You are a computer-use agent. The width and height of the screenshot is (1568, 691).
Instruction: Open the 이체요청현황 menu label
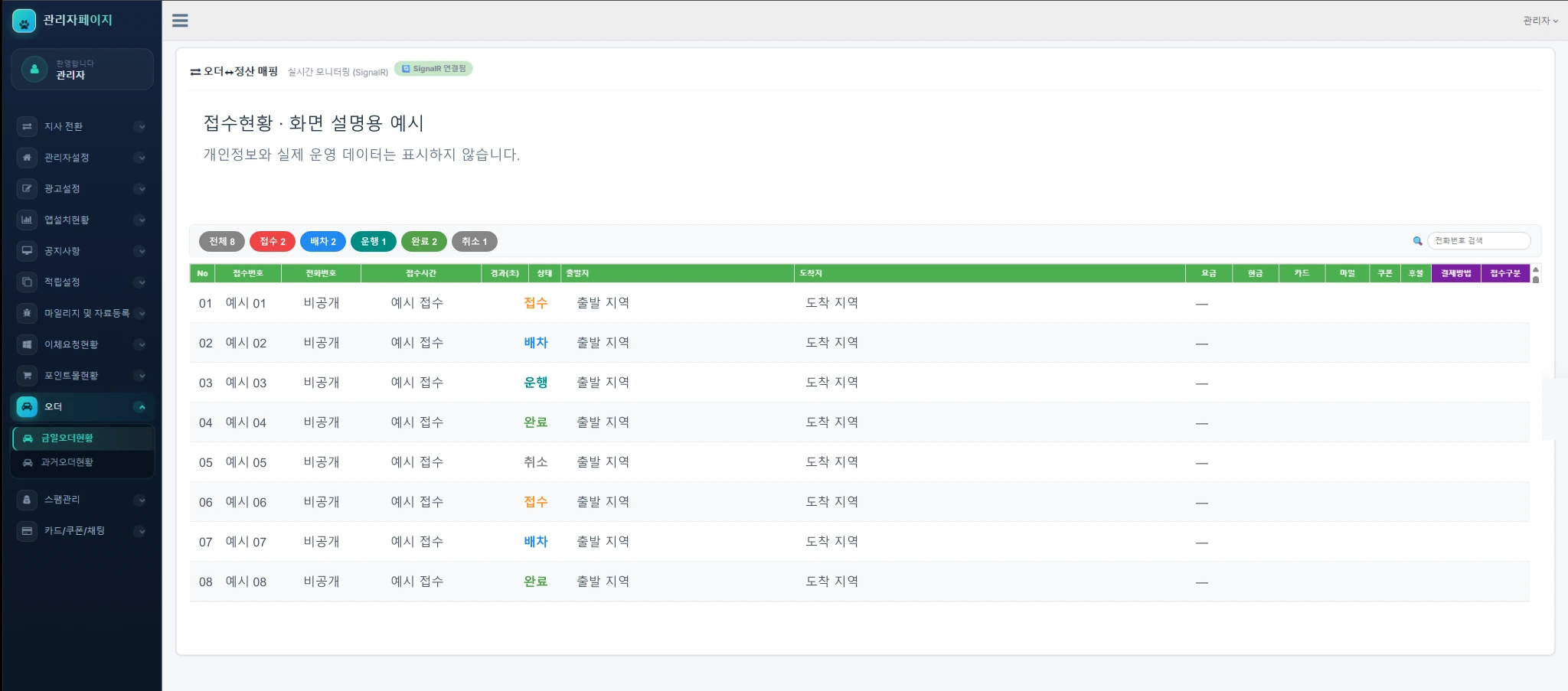click(71, 344)
